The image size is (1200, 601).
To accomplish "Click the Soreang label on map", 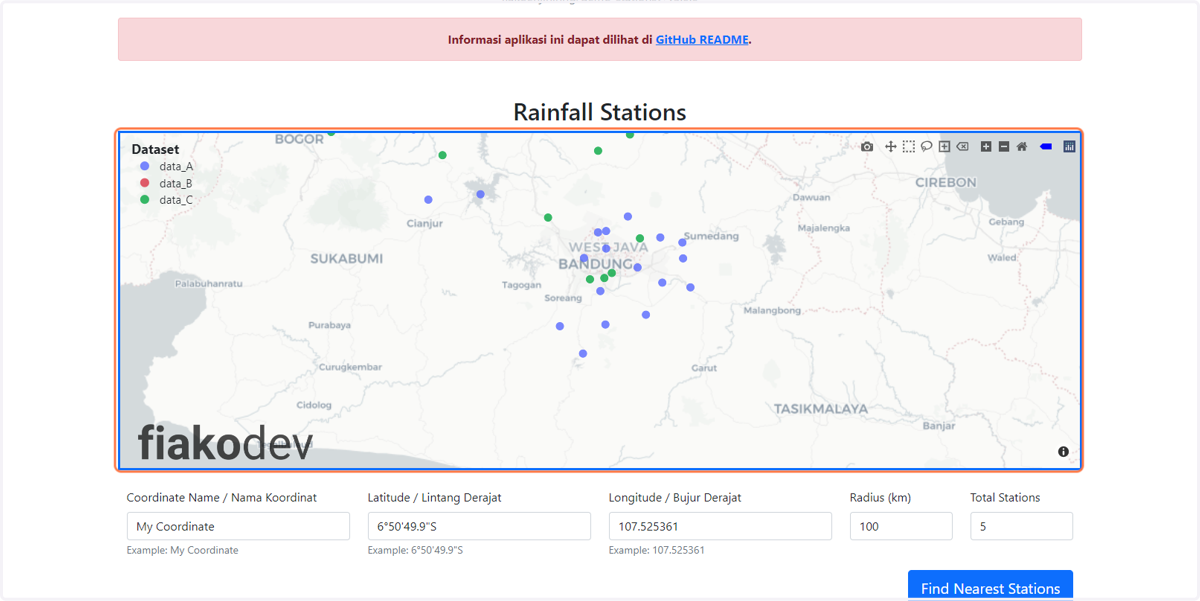I will 563,298.
